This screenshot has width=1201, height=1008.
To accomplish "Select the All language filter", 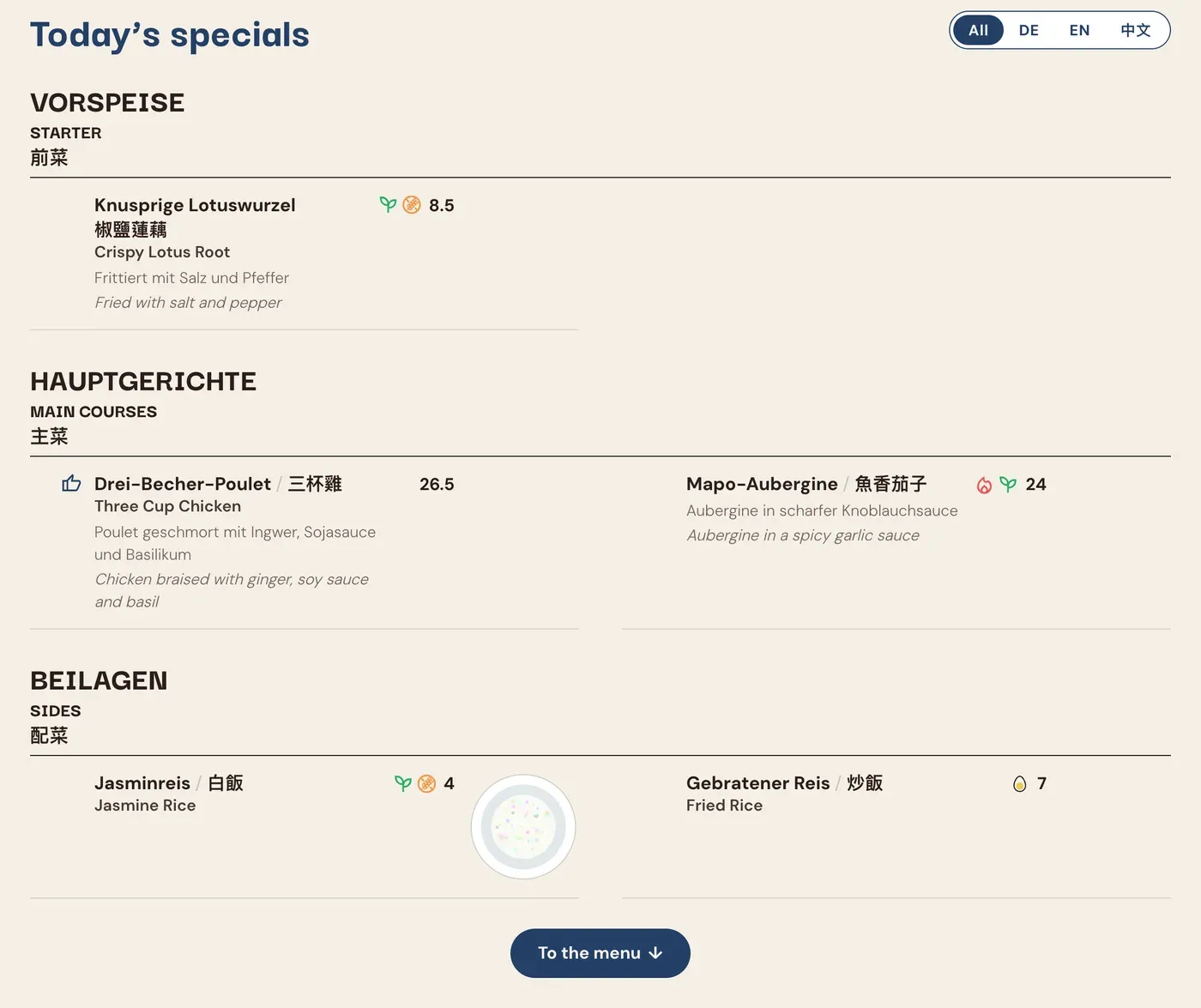I will pos(978,30).
